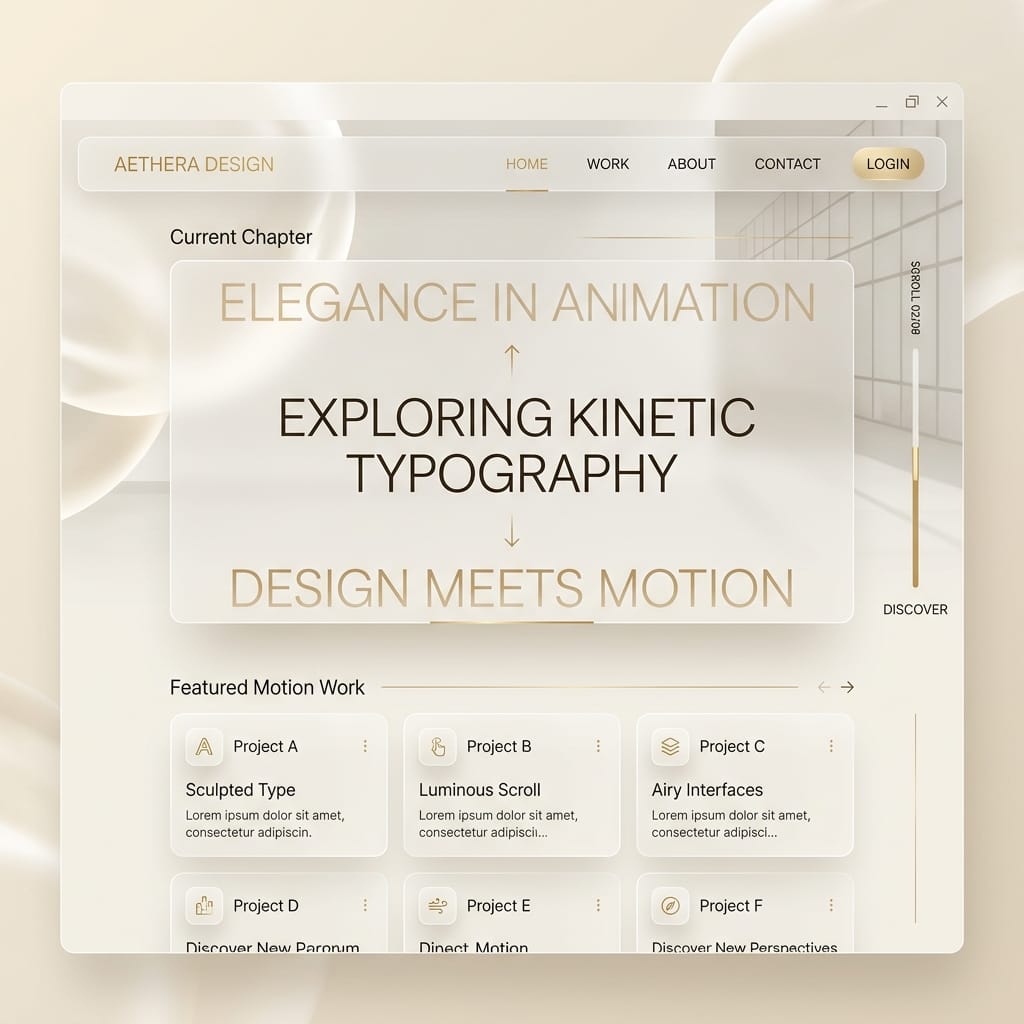Click EXPLORING KINETIC TYPOGRAPHY headline

point(517,445)
